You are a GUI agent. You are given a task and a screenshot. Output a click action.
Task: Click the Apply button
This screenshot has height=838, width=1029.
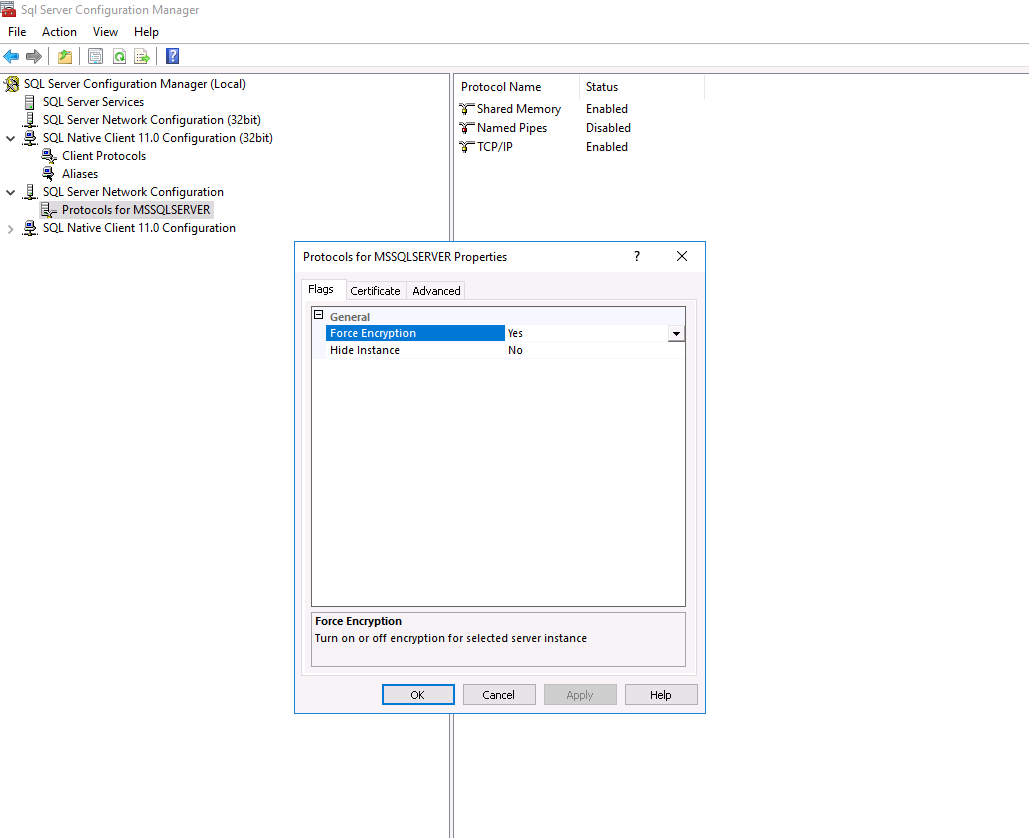(x=580, y=695)
